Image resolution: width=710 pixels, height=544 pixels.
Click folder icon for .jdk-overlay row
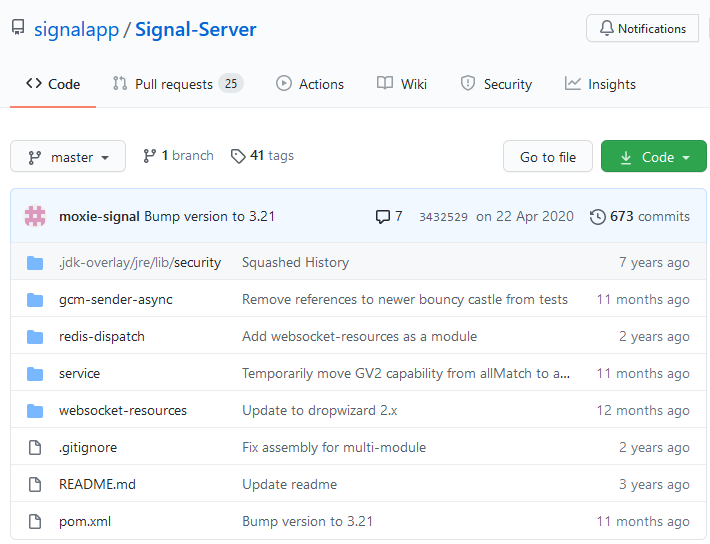[35, 263]
